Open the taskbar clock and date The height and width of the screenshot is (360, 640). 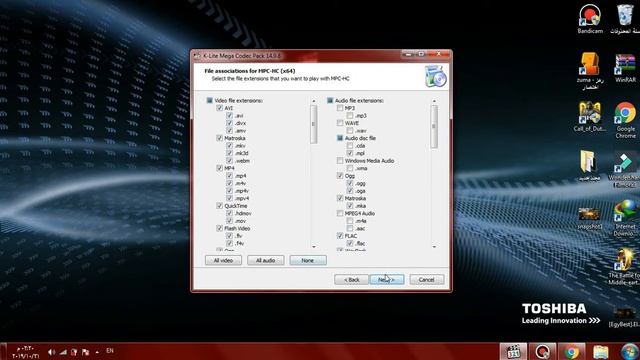coord(26,352)
